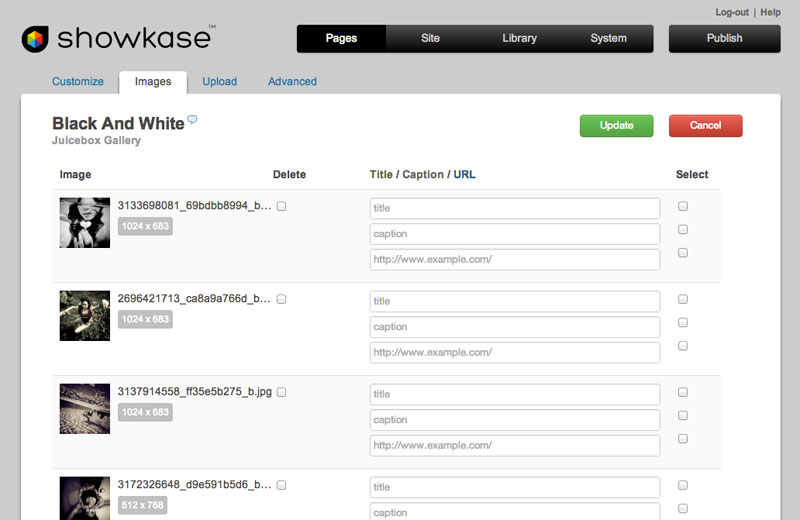This screenshot has height=520, width=800.
Task: Tick caption Select checkbox for 3137914558 row
Action: 683,415
